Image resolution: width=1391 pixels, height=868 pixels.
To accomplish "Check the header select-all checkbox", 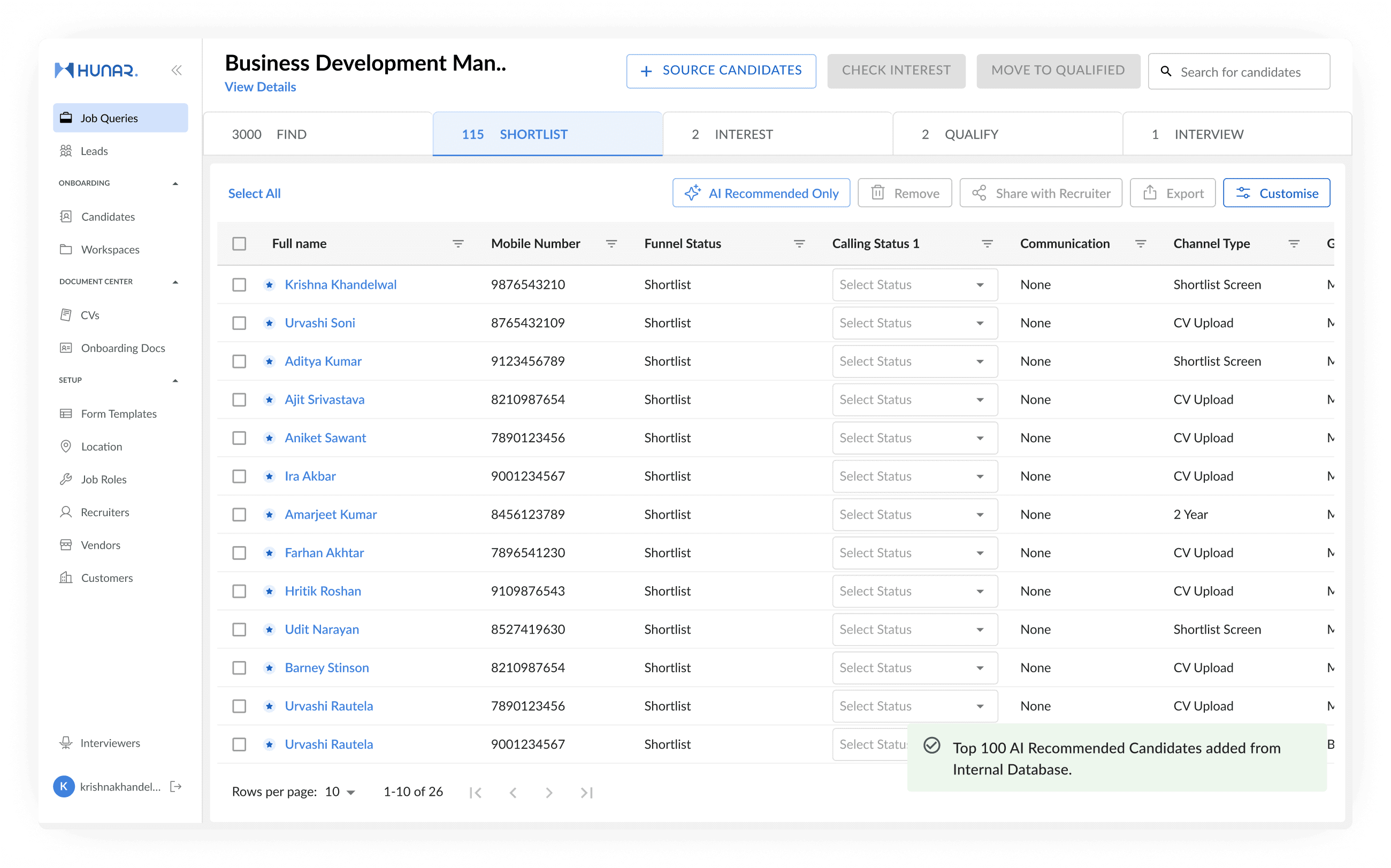I will pyautogui.click(x=239, y=244).
